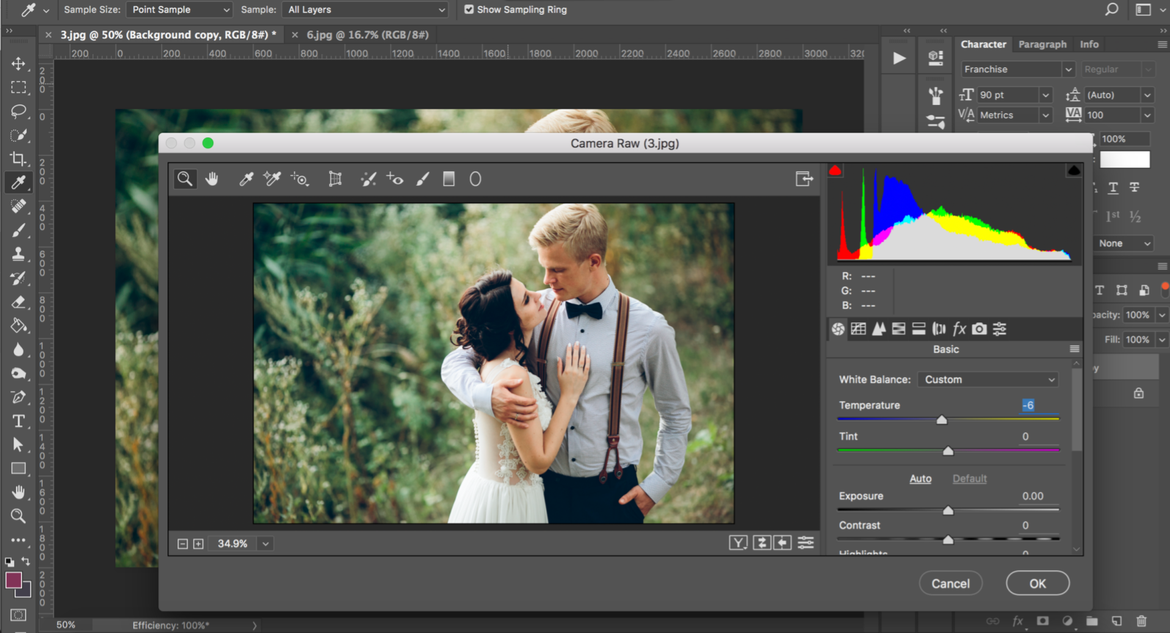Viewport: 1170px width, 633px height.
Task: Click OK to apply Camera Raw changes
Action: click(x=1037, y=584)
